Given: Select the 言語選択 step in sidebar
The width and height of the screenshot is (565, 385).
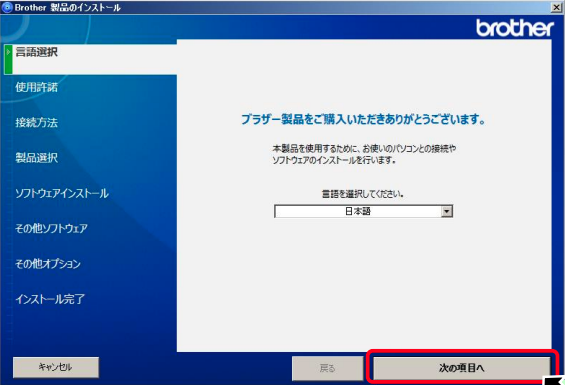Looking at the screenshot, I should 36,52.
